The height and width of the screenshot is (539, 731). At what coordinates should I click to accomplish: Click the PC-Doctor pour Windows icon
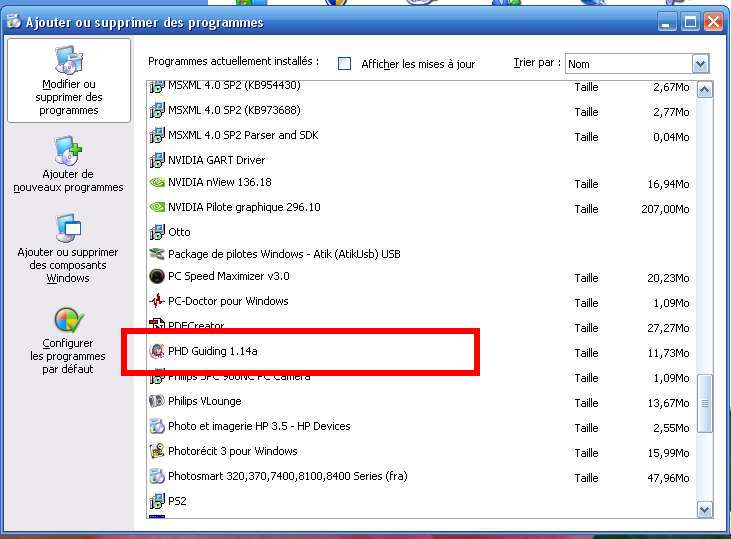(x=157, y=301)
